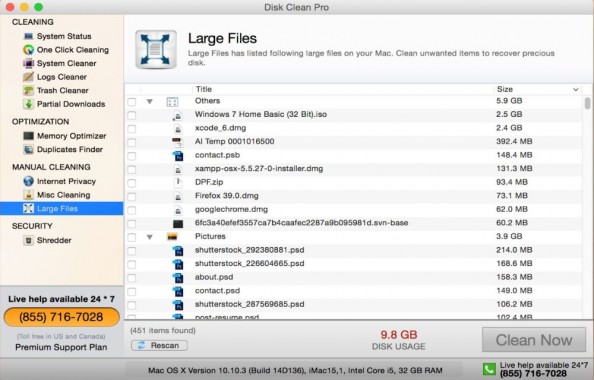
Task: Open Memory Optimizer in the sidebar
Action: click(x=72, y=136)
